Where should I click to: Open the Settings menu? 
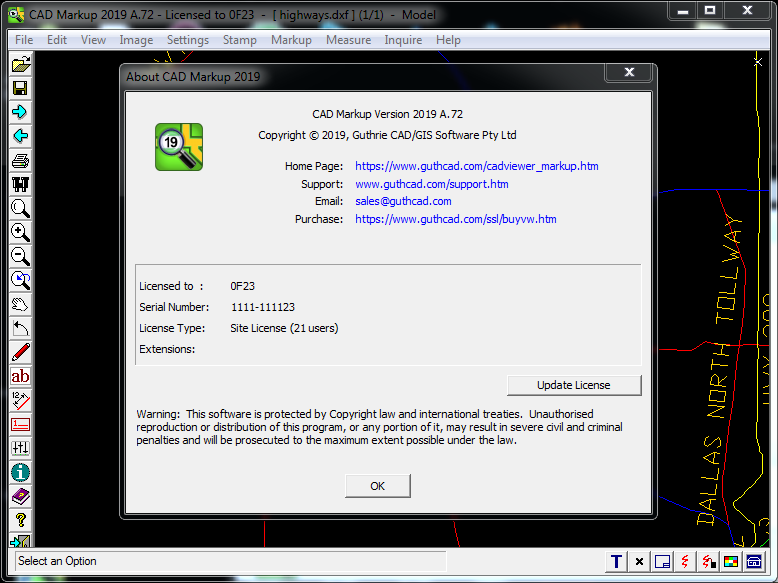click(188, 40)
